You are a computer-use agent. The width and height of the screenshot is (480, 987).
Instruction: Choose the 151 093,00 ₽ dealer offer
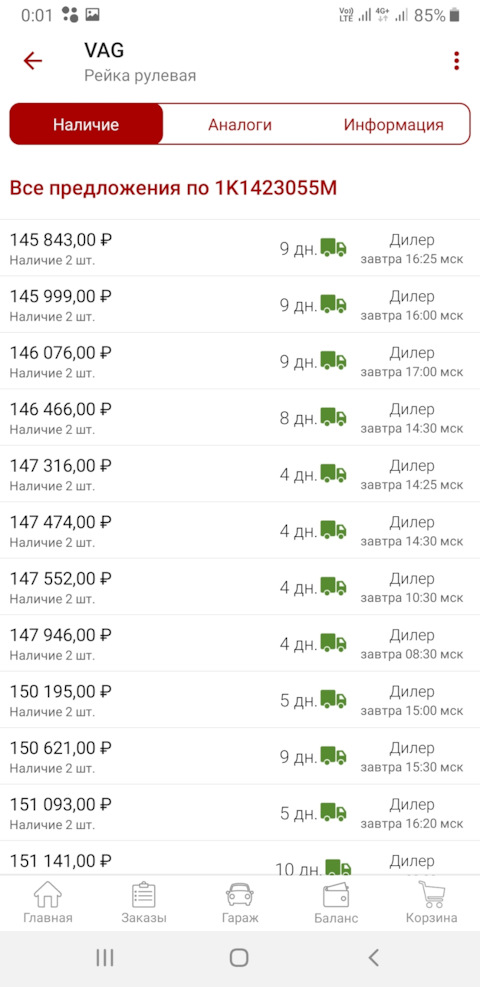tap(240, 813)
